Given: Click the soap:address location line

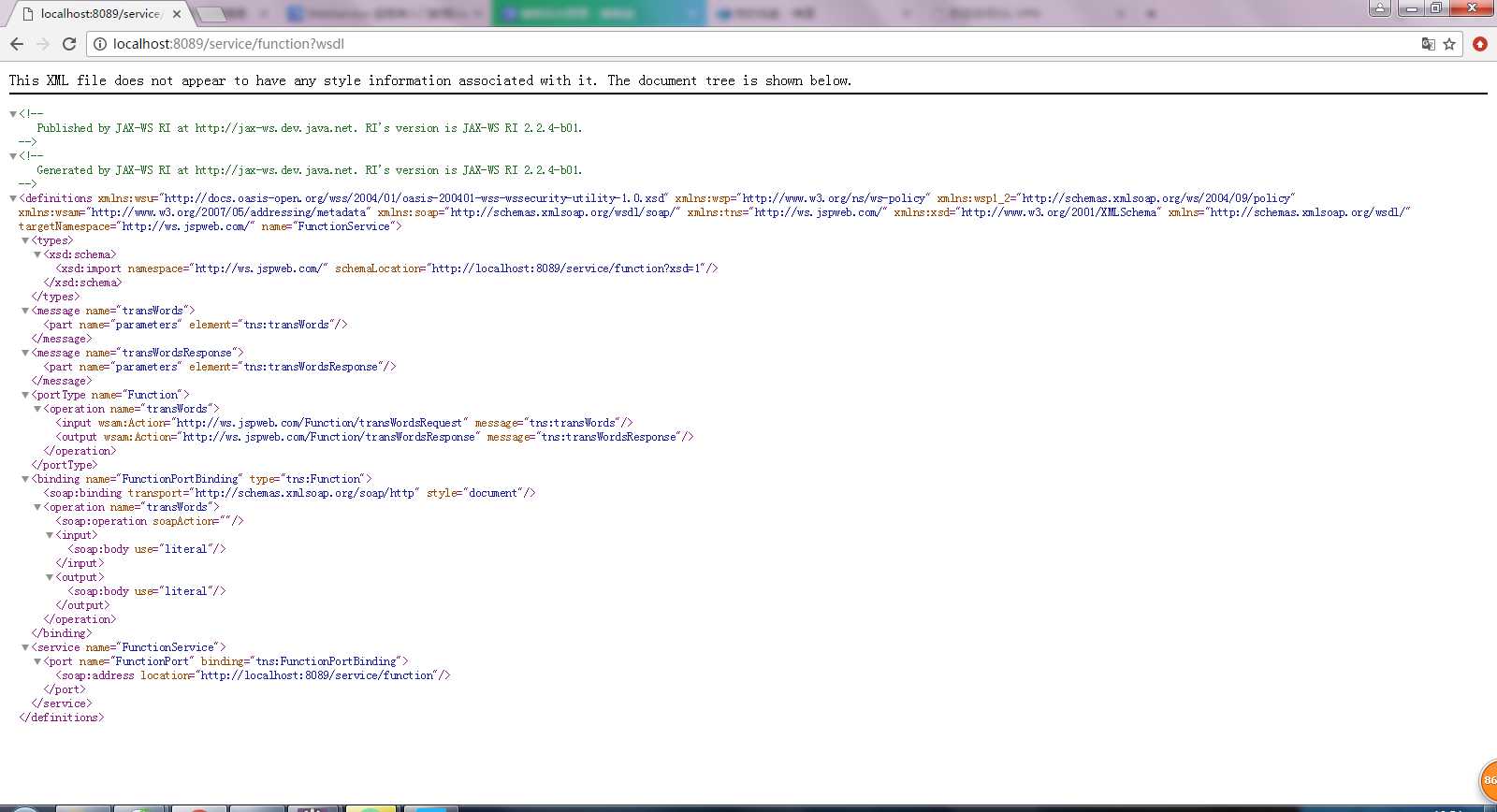Looking at the screenshot, I should (253, 675).
